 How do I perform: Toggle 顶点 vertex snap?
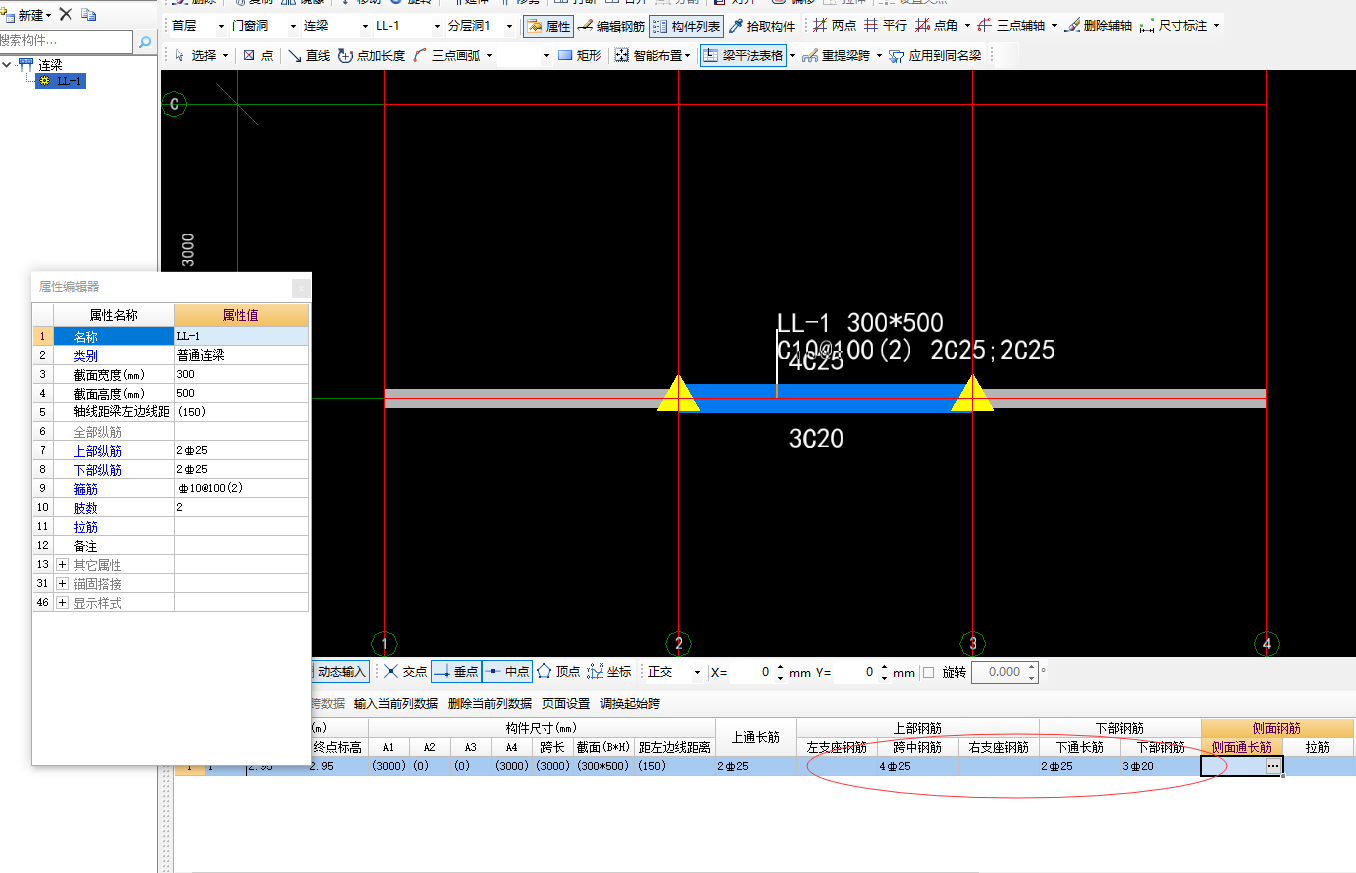point(558,672)
